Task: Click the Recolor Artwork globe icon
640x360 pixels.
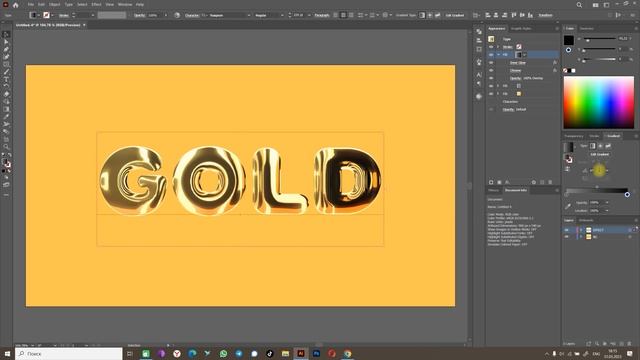Action: [x=177, y=15]
